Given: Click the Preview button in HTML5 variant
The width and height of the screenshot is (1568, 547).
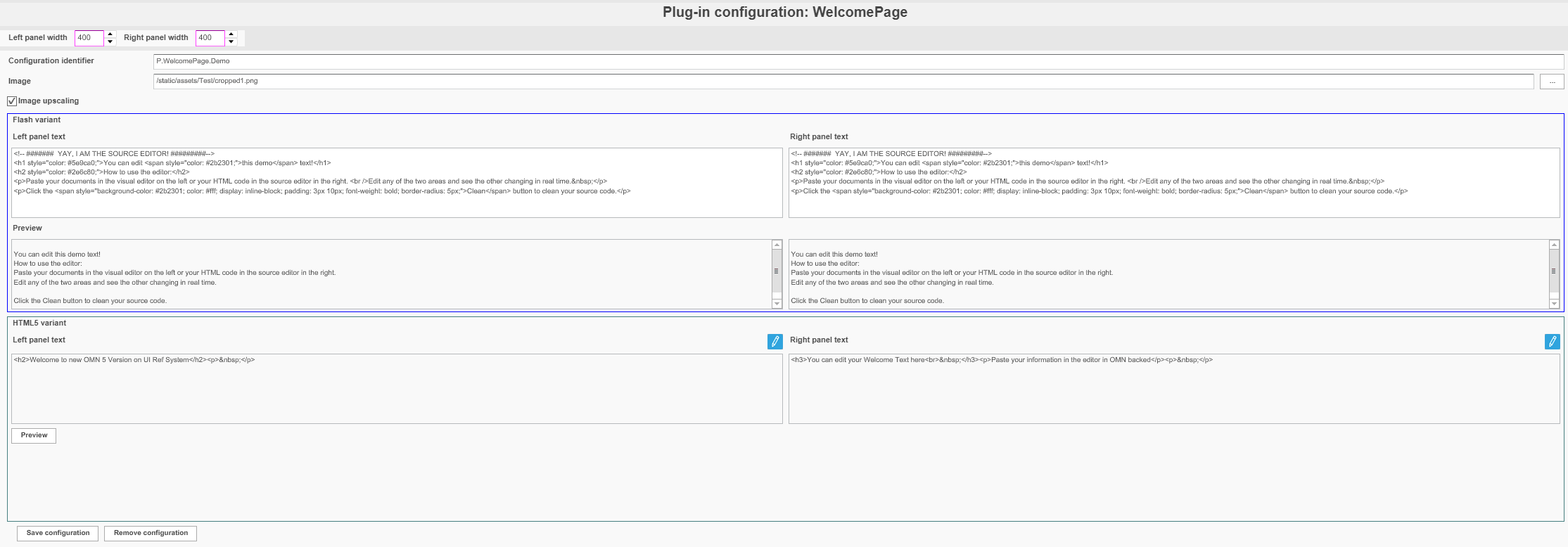Looking at the screenshot, I should [34, 436].
